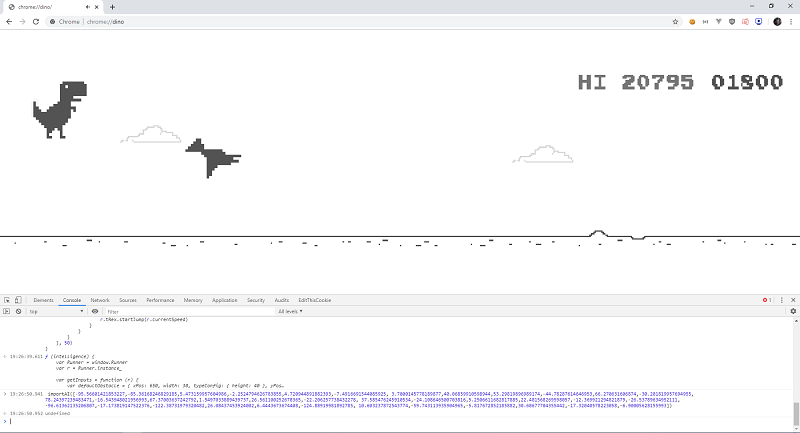Open the EditThisCookie tab
The height and width of the screenshot is (433, 800).
315,300
